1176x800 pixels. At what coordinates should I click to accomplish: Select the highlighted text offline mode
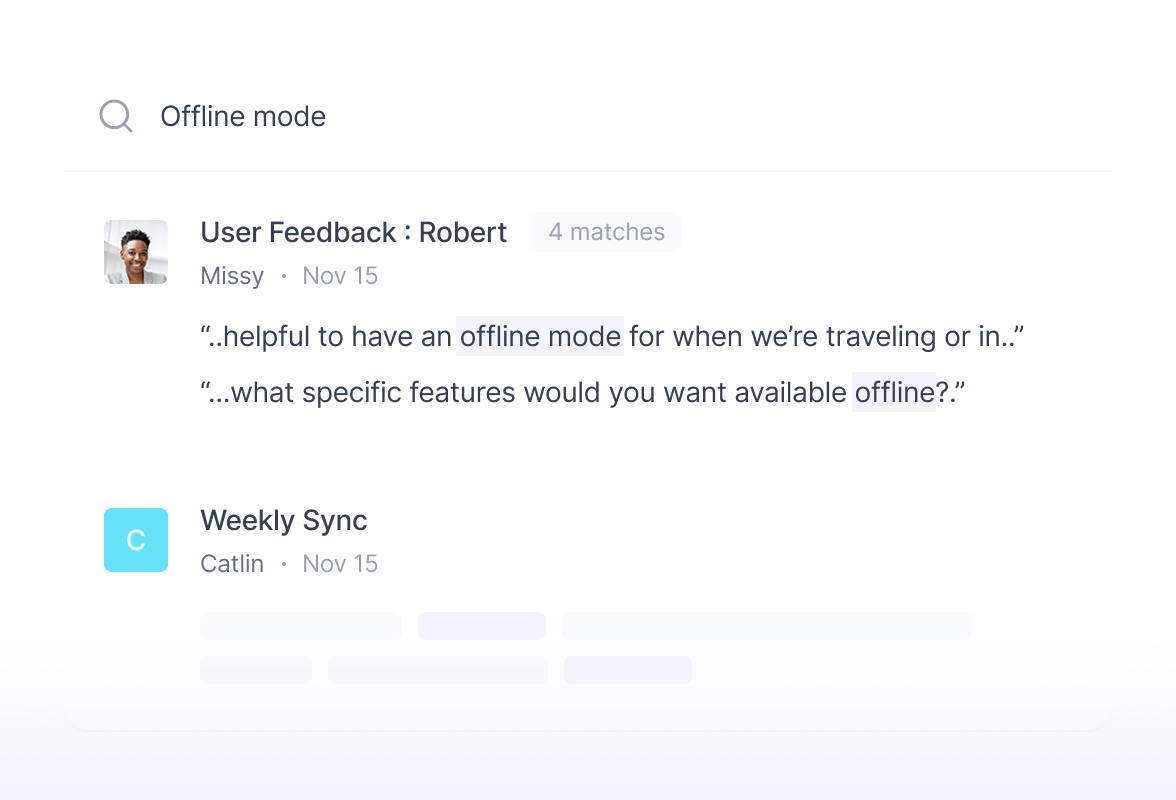540,337
